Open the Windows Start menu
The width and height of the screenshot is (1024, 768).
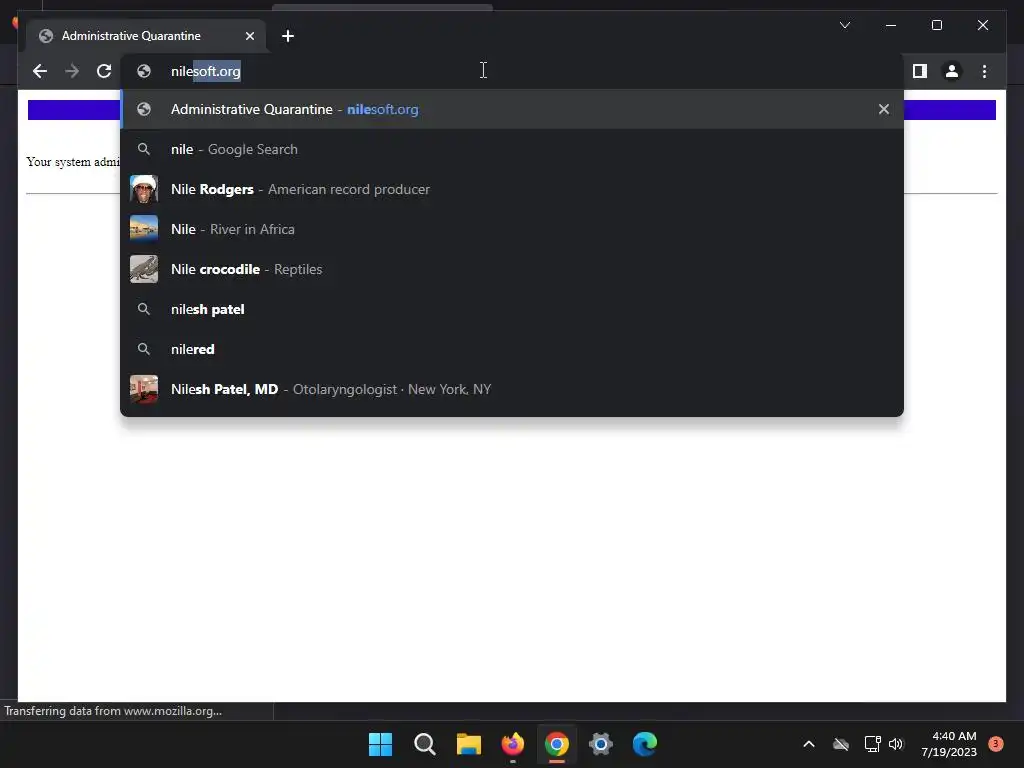click(x=380, y=744)
